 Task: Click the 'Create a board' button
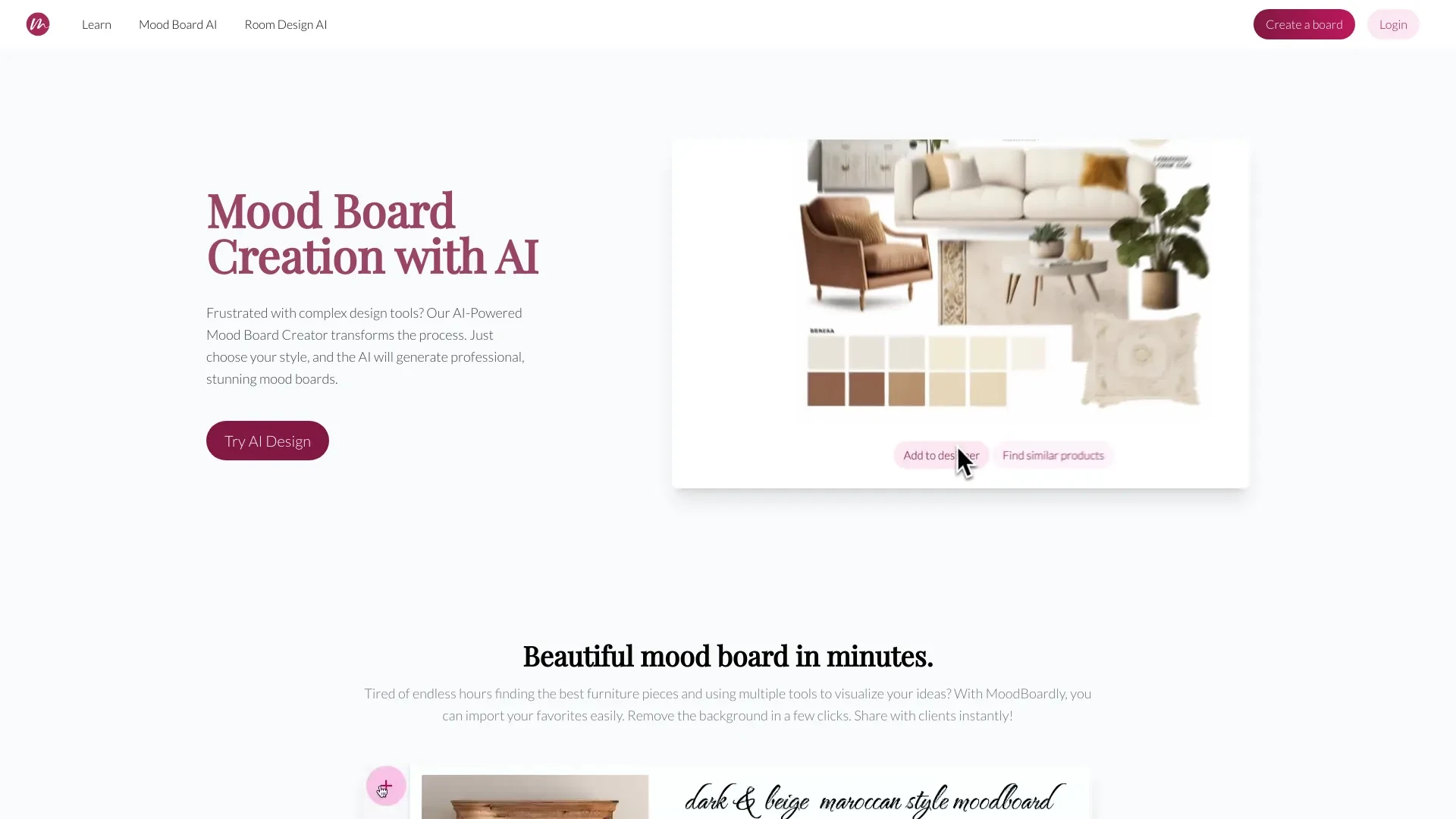[x=1304, y=24]
